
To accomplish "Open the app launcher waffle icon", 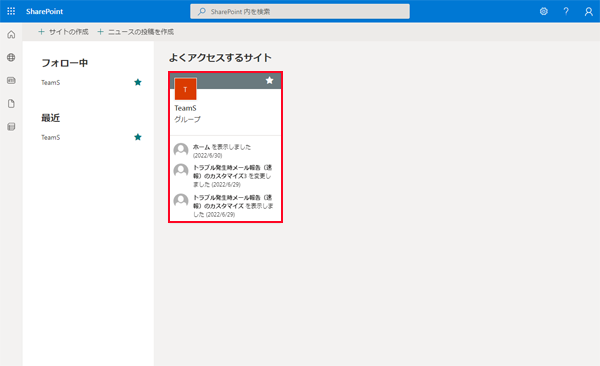I will click(11, 11).
